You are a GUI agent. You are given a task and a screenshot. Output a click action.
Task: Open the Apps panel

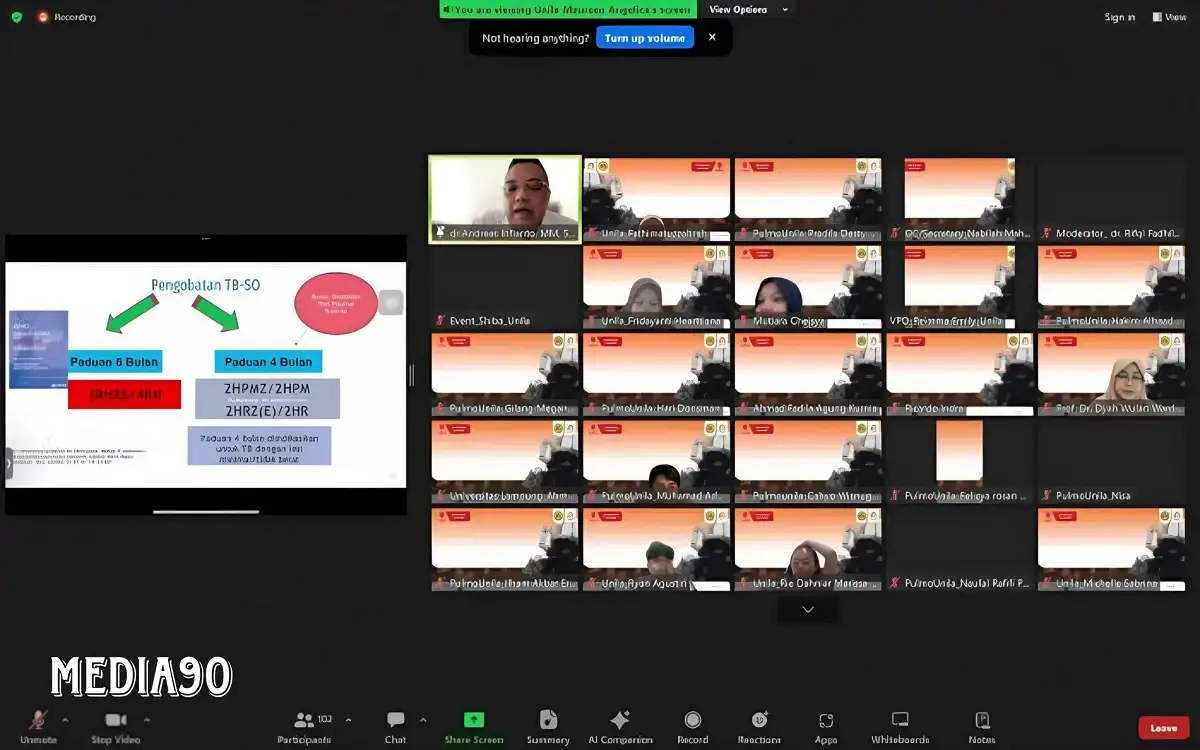click(826, 721)
